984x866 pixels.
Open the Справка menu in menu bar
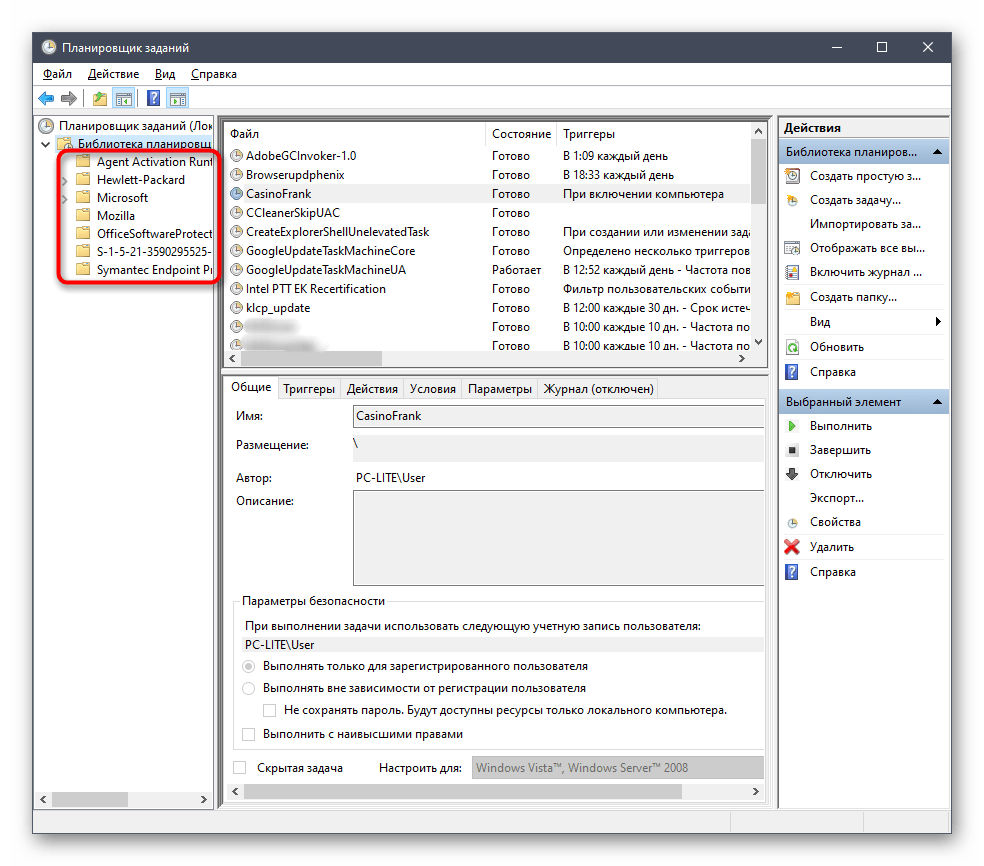tap(214, 74)
